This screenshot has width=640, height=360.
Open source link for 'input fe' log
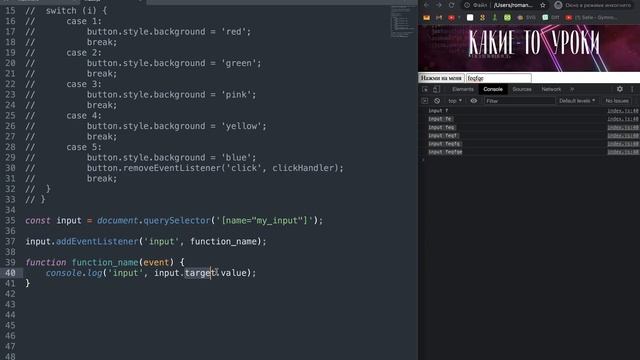click(622, 119)
